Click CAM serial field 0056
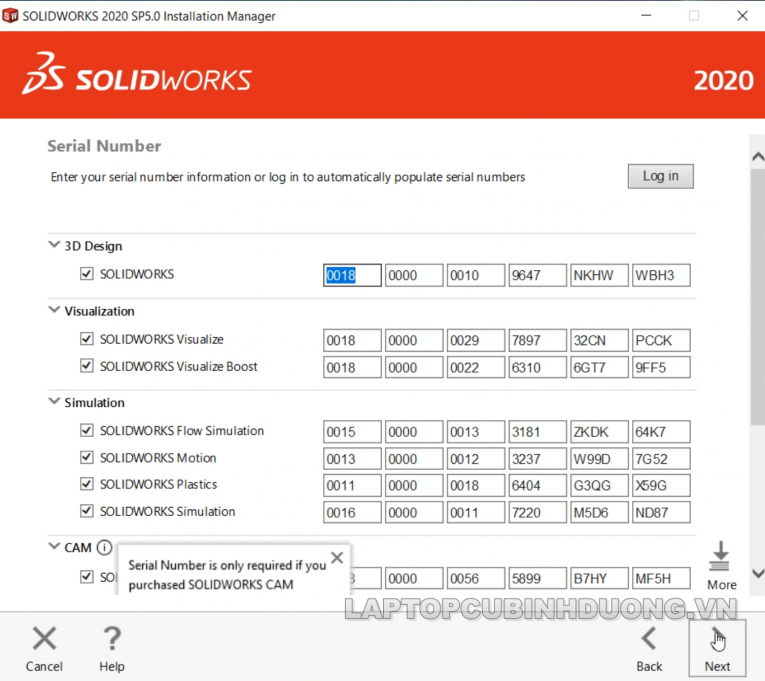This screenshot has width=765, height=681. 476,578
